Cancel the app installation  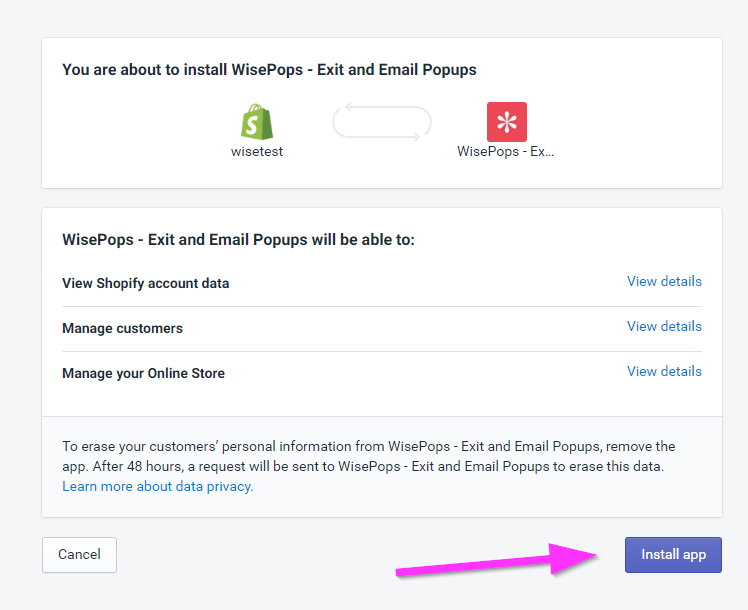click(x=79, y=555)
